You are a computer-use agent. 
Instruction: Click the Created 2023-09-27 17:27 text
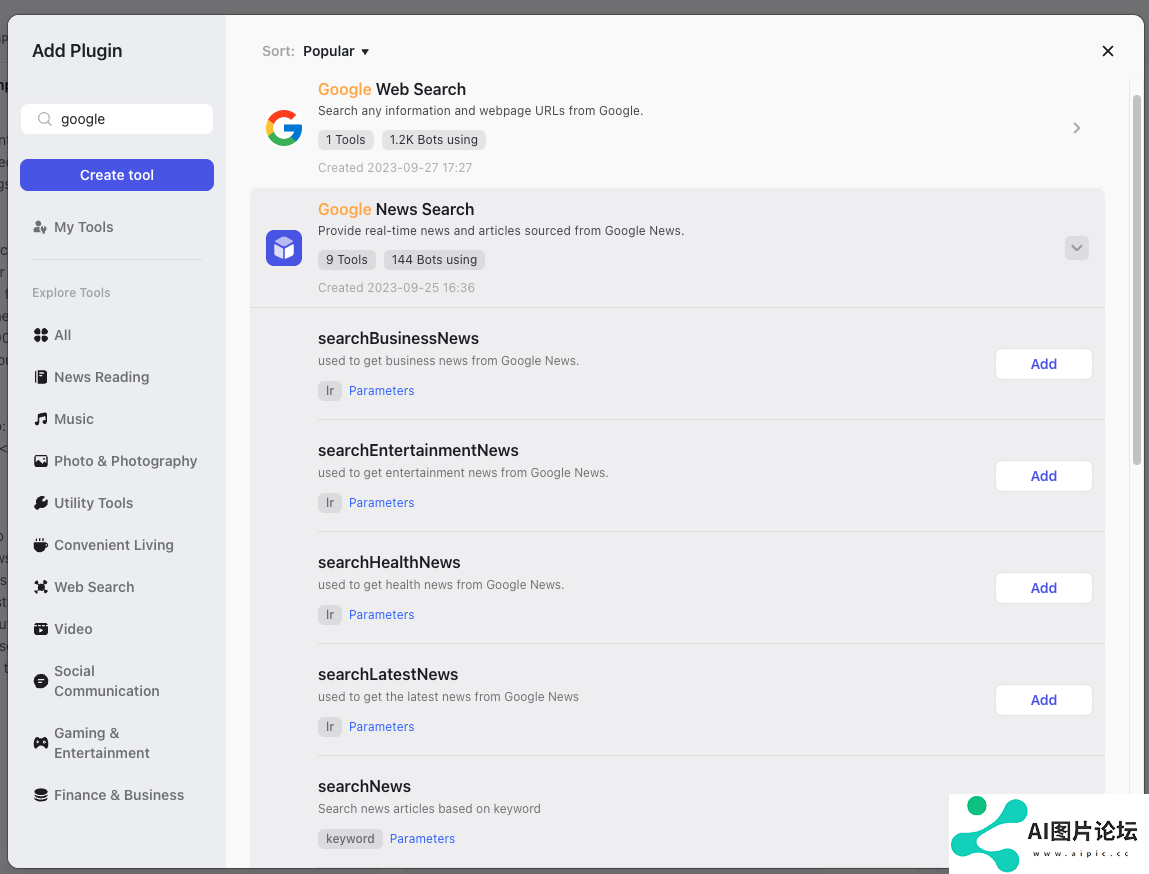point(395,168)
